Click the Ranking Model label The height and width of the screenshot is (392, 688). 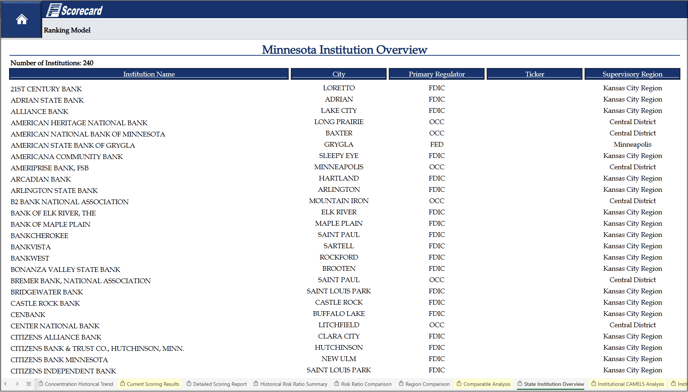[x=67, y=30]
